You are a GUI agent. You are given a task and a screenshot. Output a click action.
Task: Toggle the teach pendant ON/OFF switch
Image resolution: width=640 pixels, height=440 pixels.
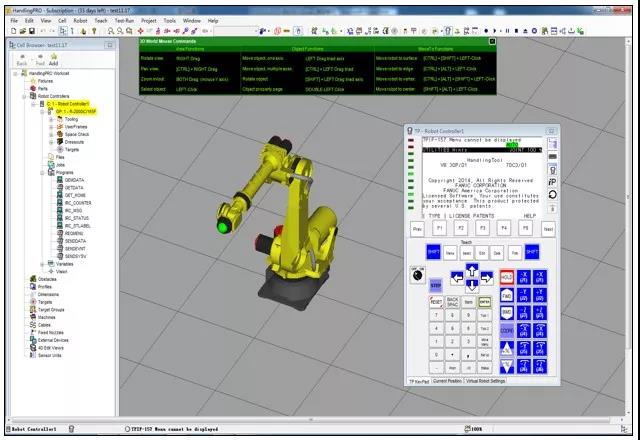pyautogui.click(x=419, y=275)
